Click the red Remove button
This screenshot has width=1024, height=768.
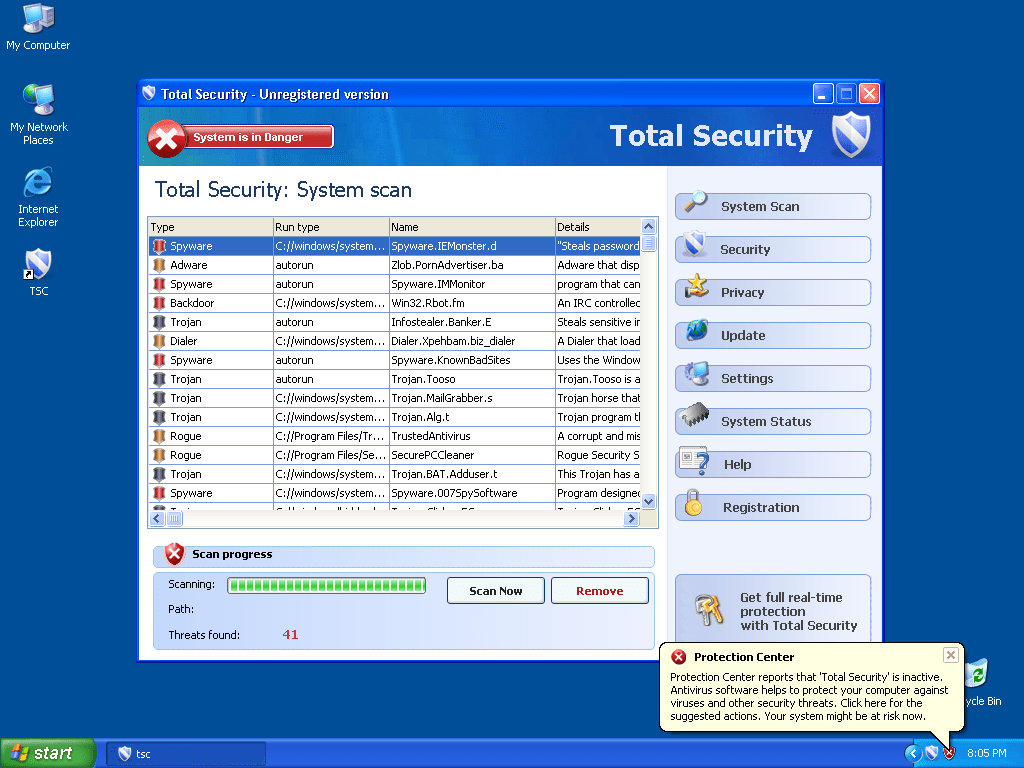(599, 591)
